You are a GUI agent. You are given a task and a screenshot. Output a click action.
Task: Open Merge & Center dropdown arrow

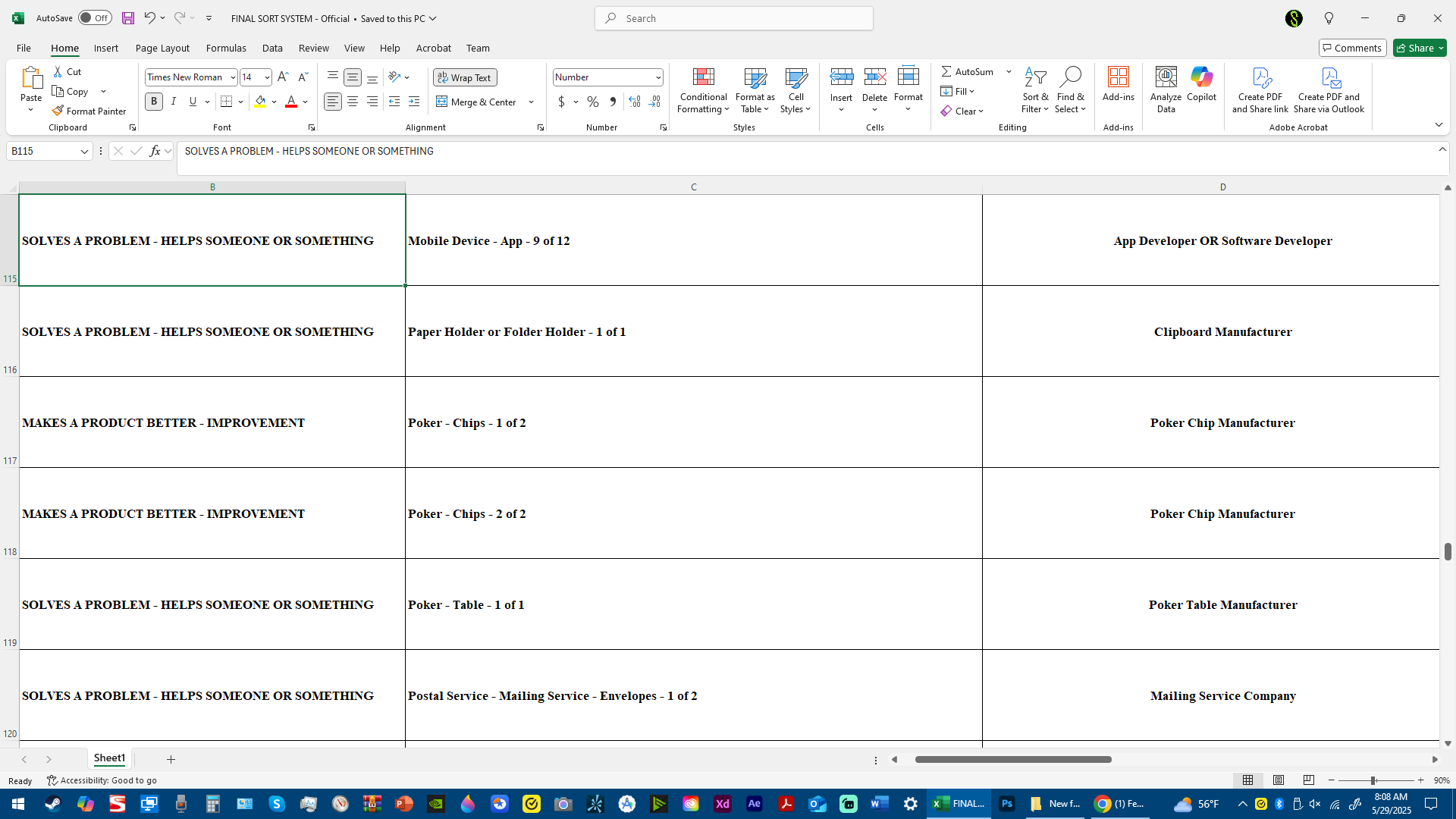(x=531, y=102)
